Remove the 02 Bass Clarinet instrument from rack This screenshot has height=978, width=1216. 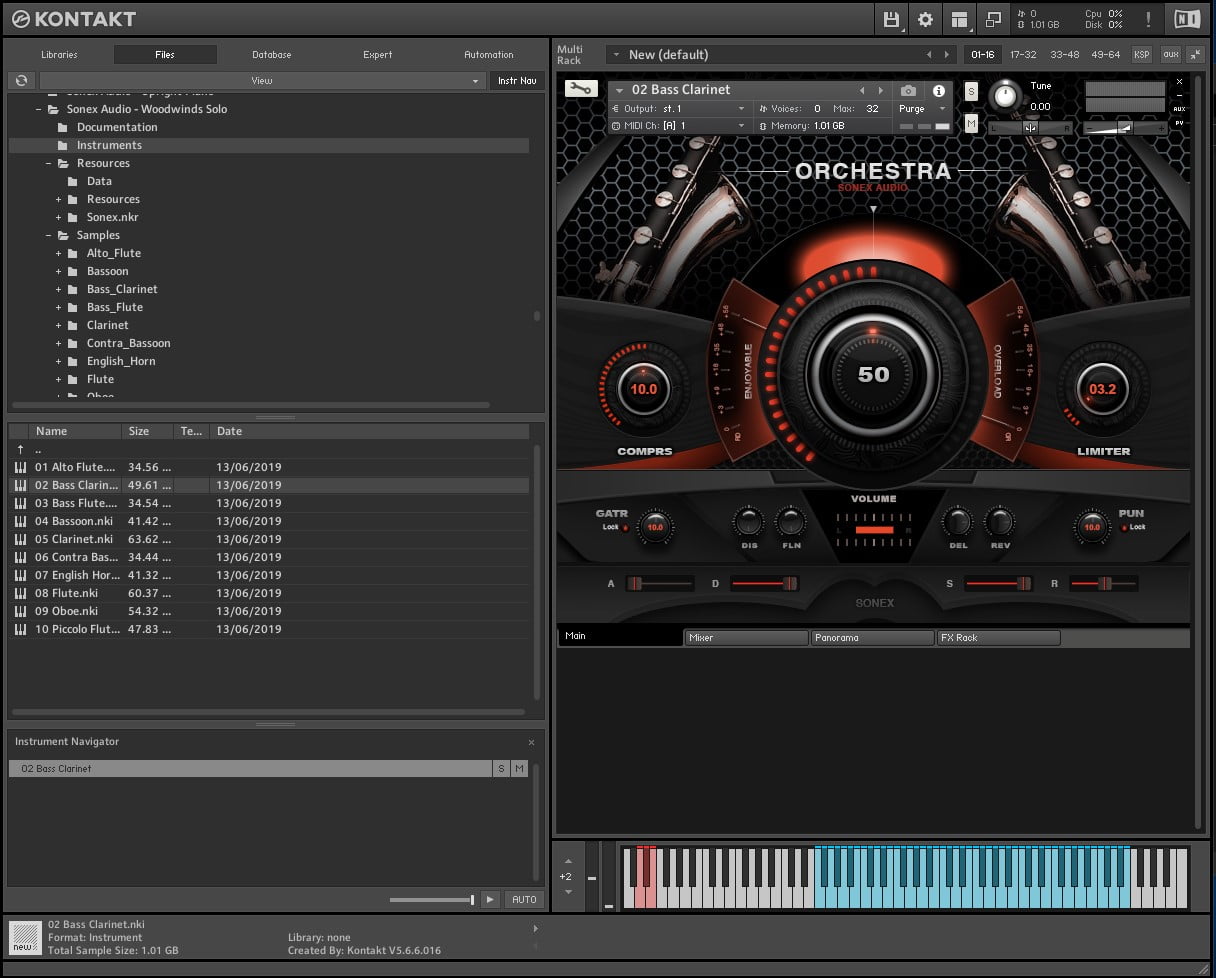[x=1180, y=82]
